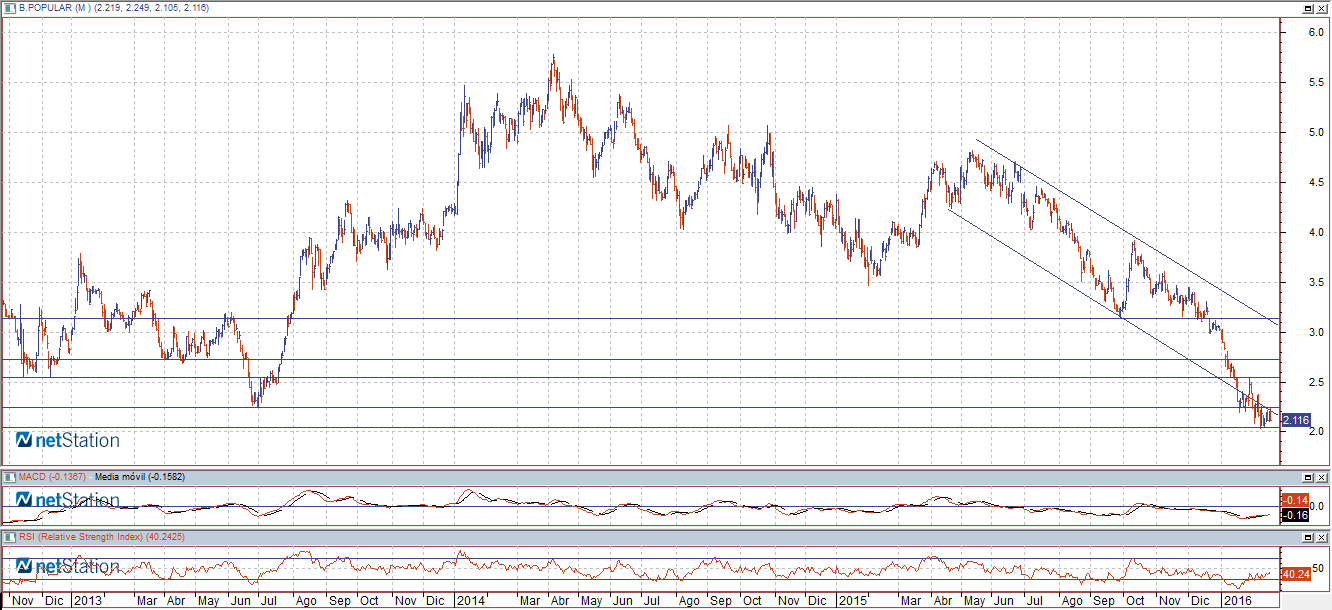Click the netStation logo in price chart
The width and height of the screenshot is (1332, 610).
pyautogui.click(x=67, y=441)
